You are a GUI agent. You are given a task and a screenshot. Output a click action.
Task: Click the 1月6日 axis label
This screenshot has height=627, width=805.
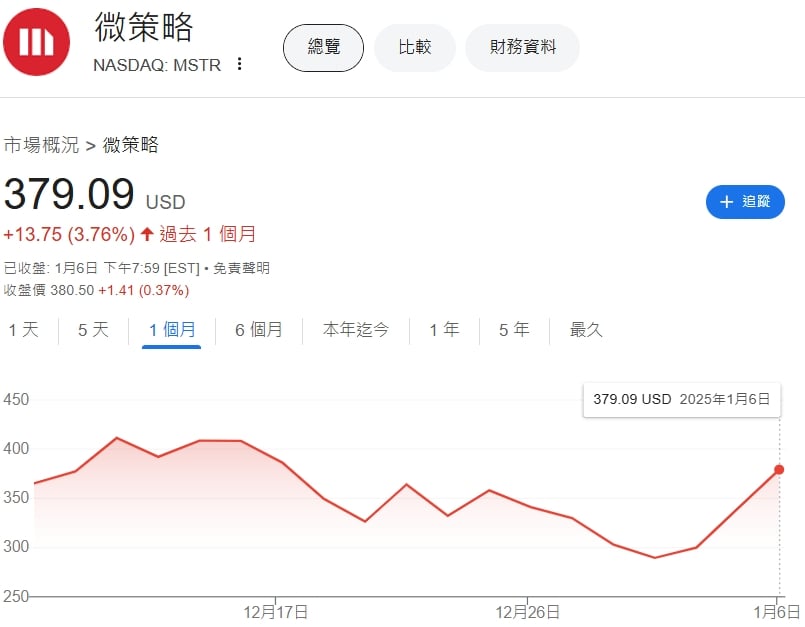(777, 612)
